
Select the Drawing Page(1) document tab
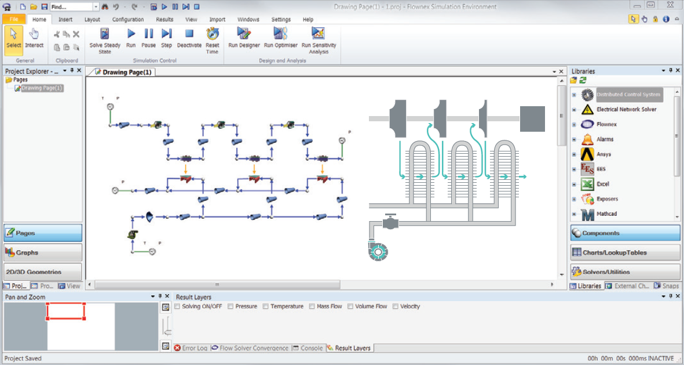123,72
